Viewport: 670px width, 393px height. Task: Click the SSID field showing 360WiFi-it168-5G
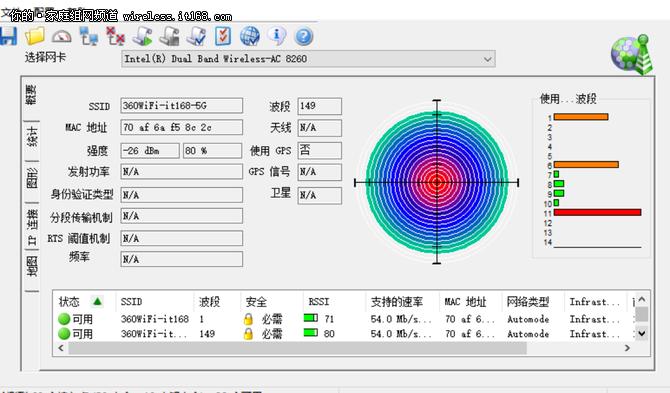tap(182, 106)
